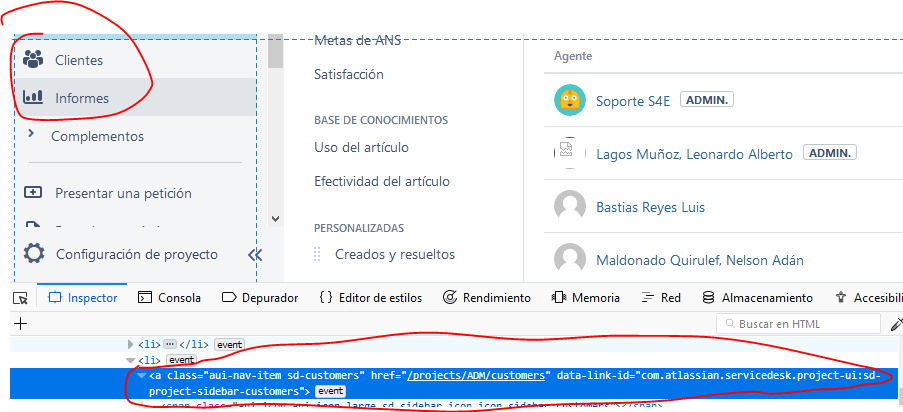The image size is (903, 412).
Task: Switch to the Red tab
Action: click(661, 298)
